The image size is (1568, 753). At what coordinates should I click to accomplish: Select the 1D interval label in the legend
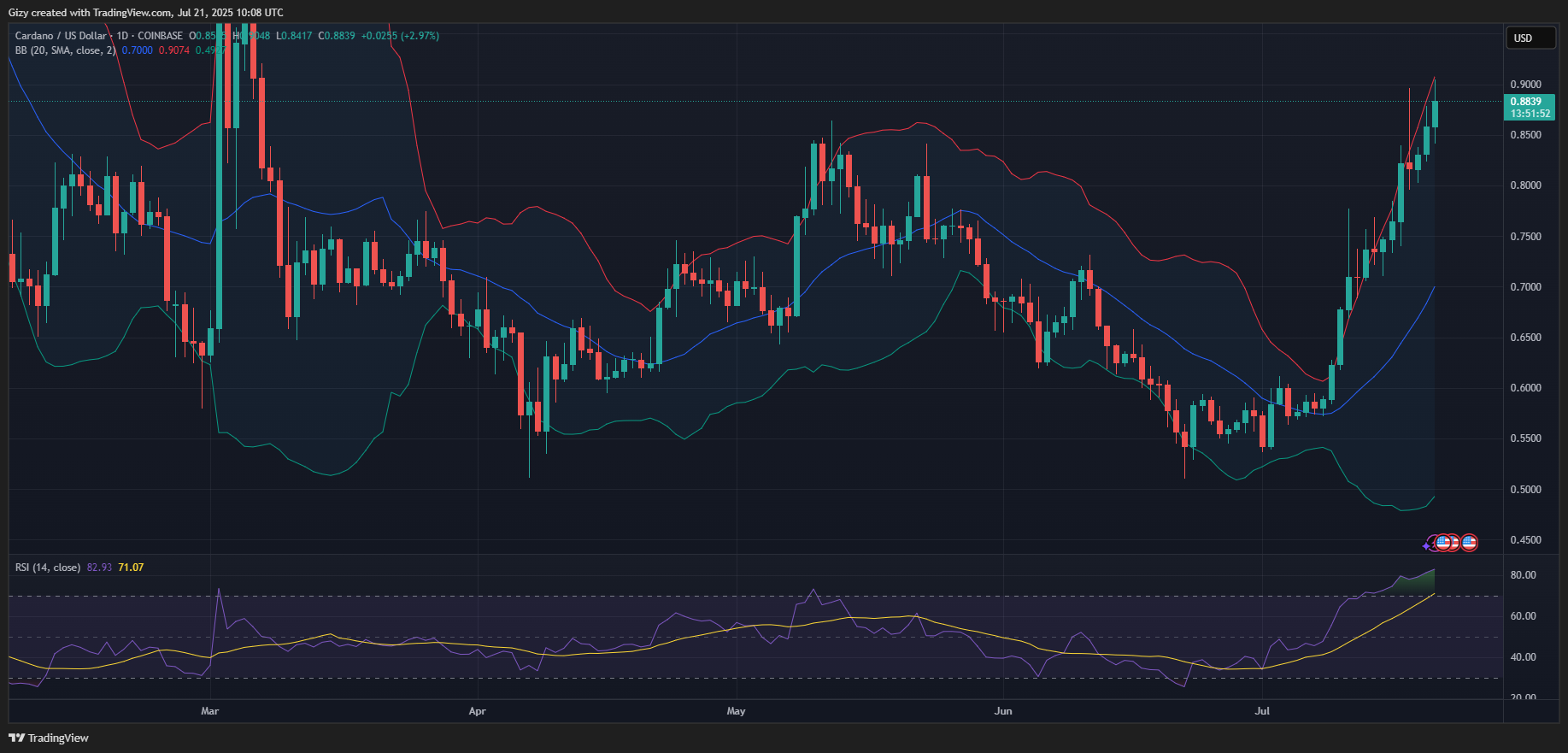122,36
